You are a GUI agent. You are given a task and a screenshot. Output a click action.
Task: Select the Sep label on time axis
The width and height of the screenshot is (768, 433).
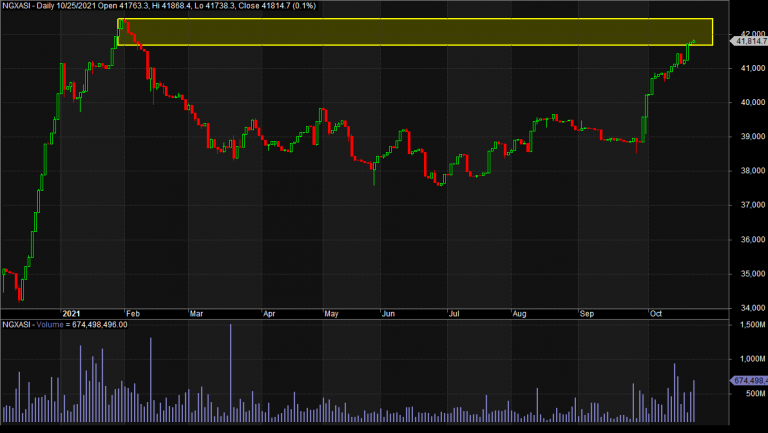click(x=587, y=314)
